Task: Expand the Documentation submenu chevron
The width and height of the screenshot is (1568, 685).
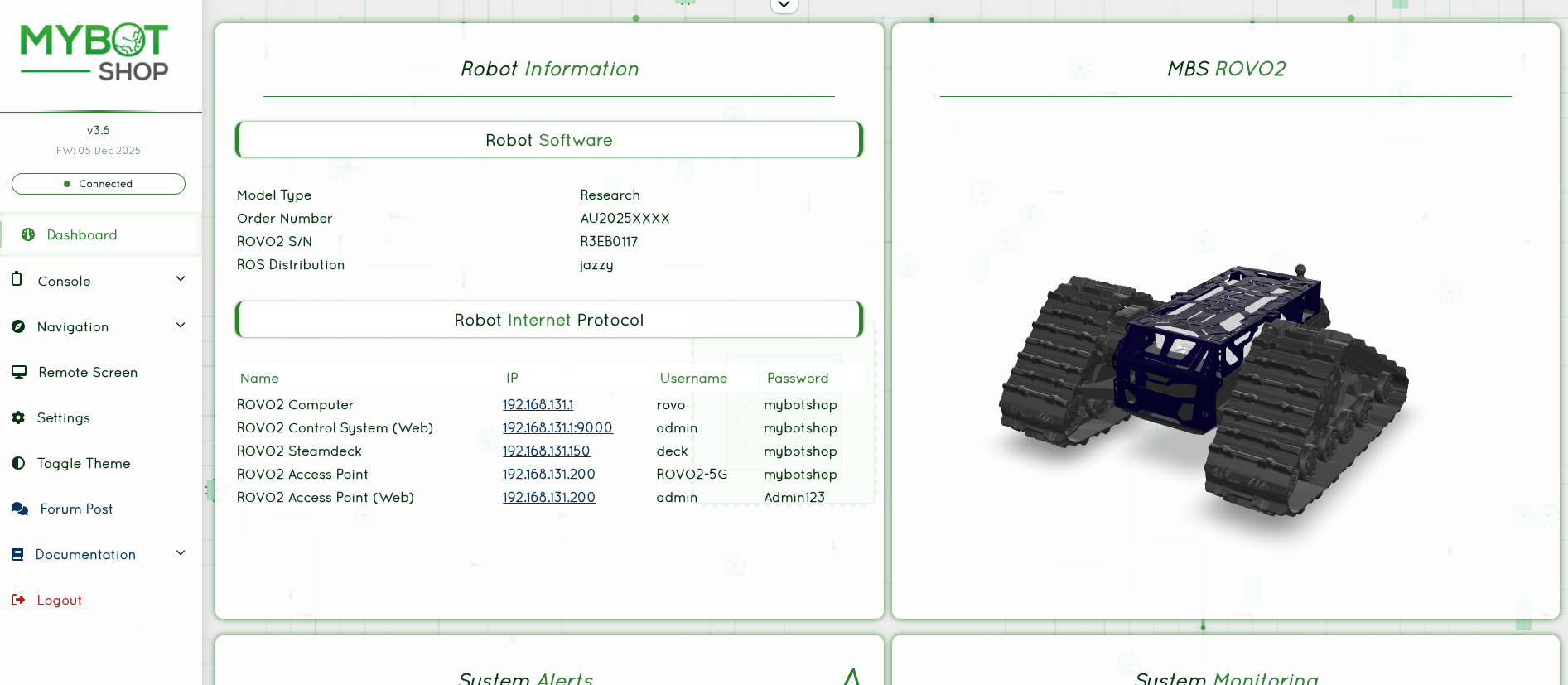Action: [181, 553]
